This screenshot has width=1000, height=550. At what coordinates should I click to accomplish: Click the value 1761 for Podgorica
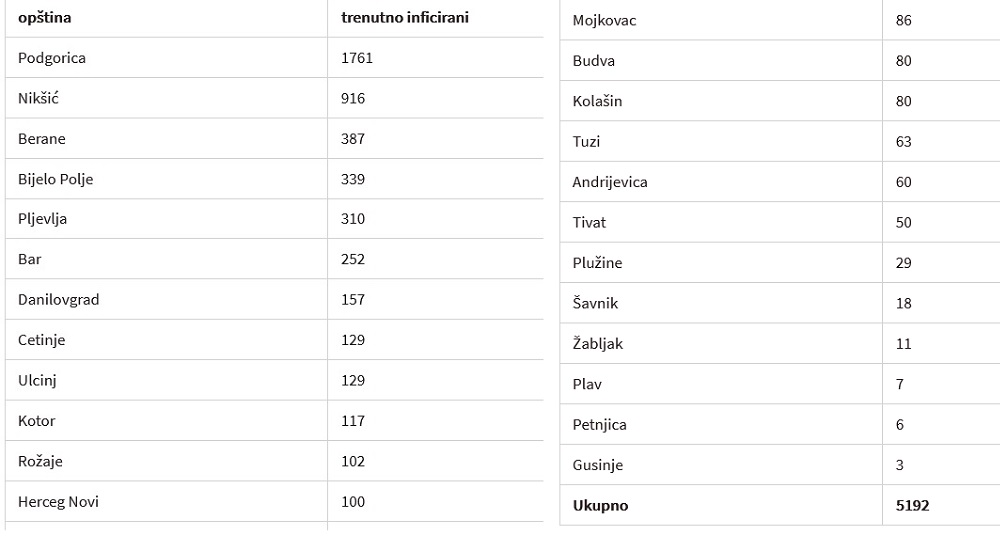tap(357, 58)
